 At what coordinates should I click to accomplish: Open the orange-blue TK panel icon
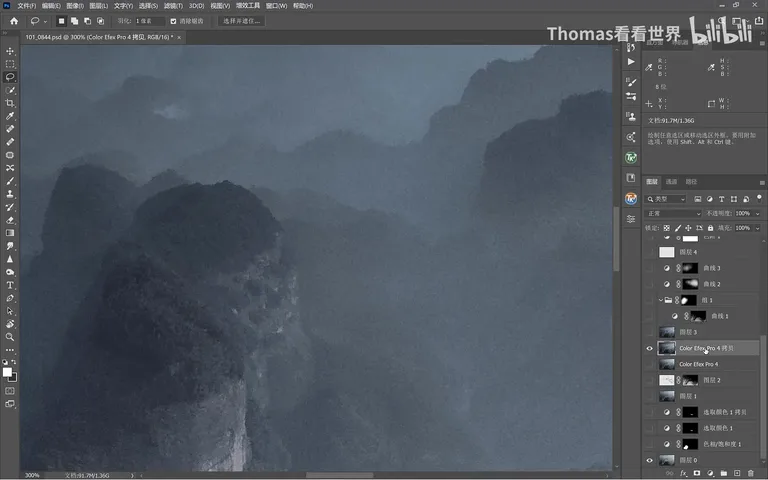point(631,198)
